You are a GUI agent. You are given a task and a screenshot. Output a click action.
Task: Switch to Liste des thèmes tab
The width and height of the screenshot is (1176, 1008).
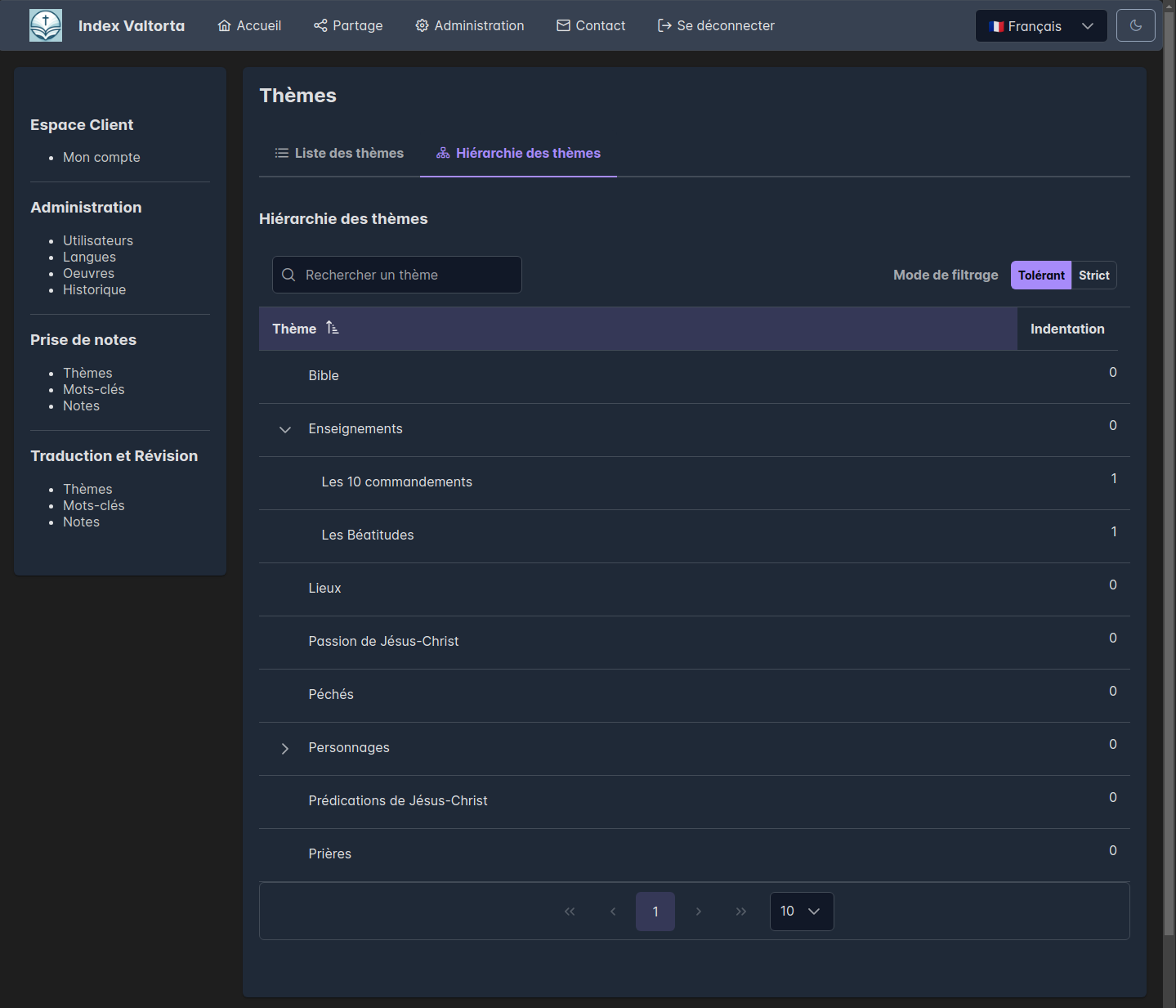(339, 153)
